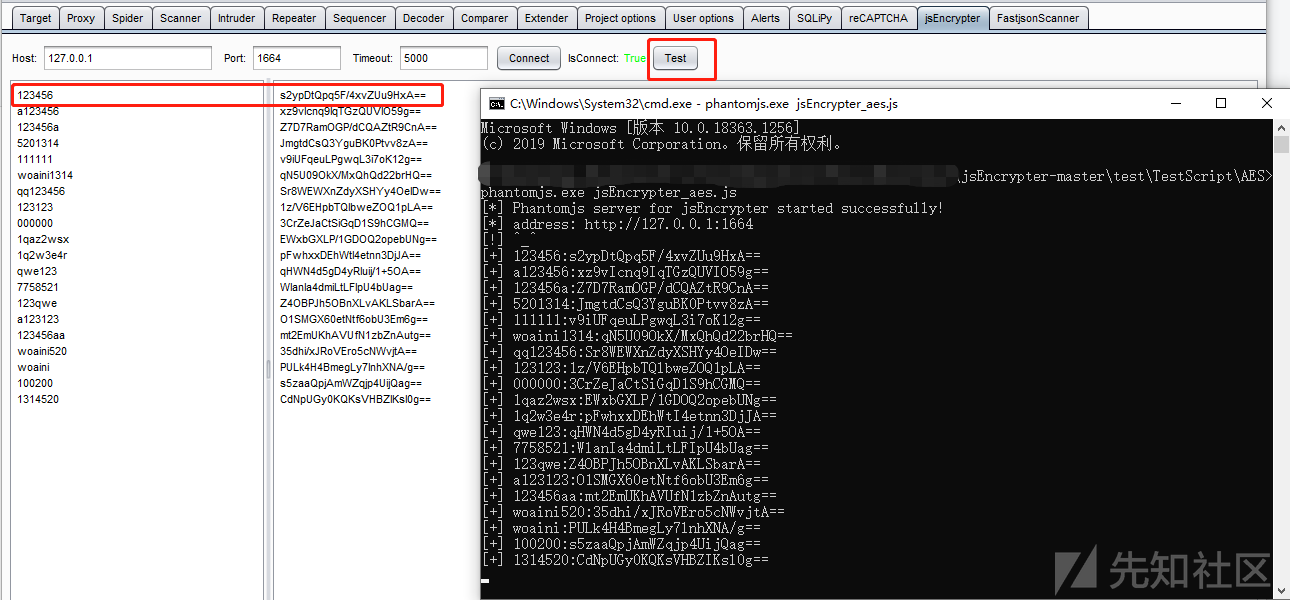This screenshot has width=1290, height=600.
Task: Open the Repeater tab
Action: (294, 18)
